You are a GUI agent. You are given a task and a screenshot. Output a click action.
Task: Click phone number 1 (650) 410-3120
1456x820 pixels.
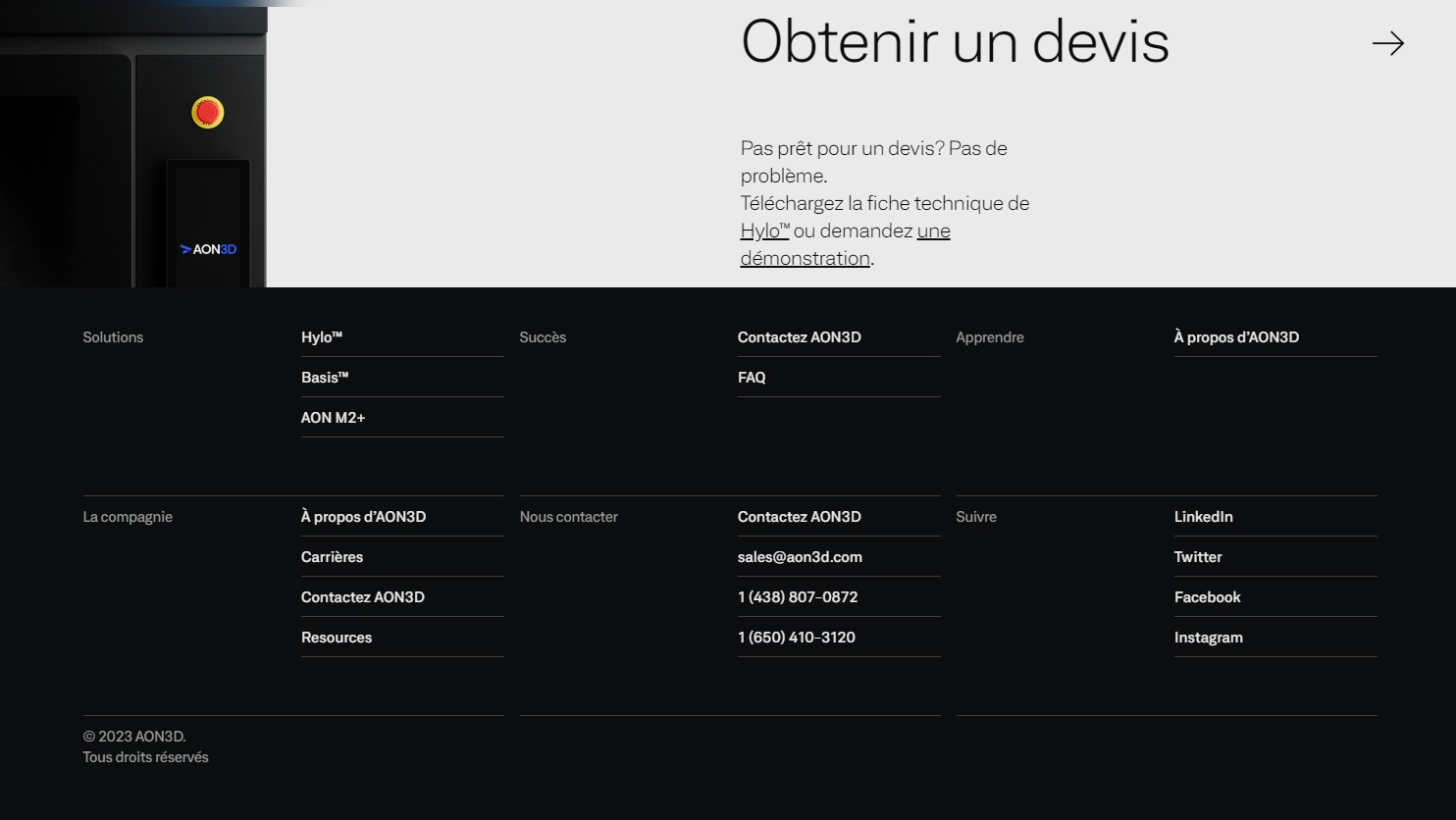click(796, 638)
